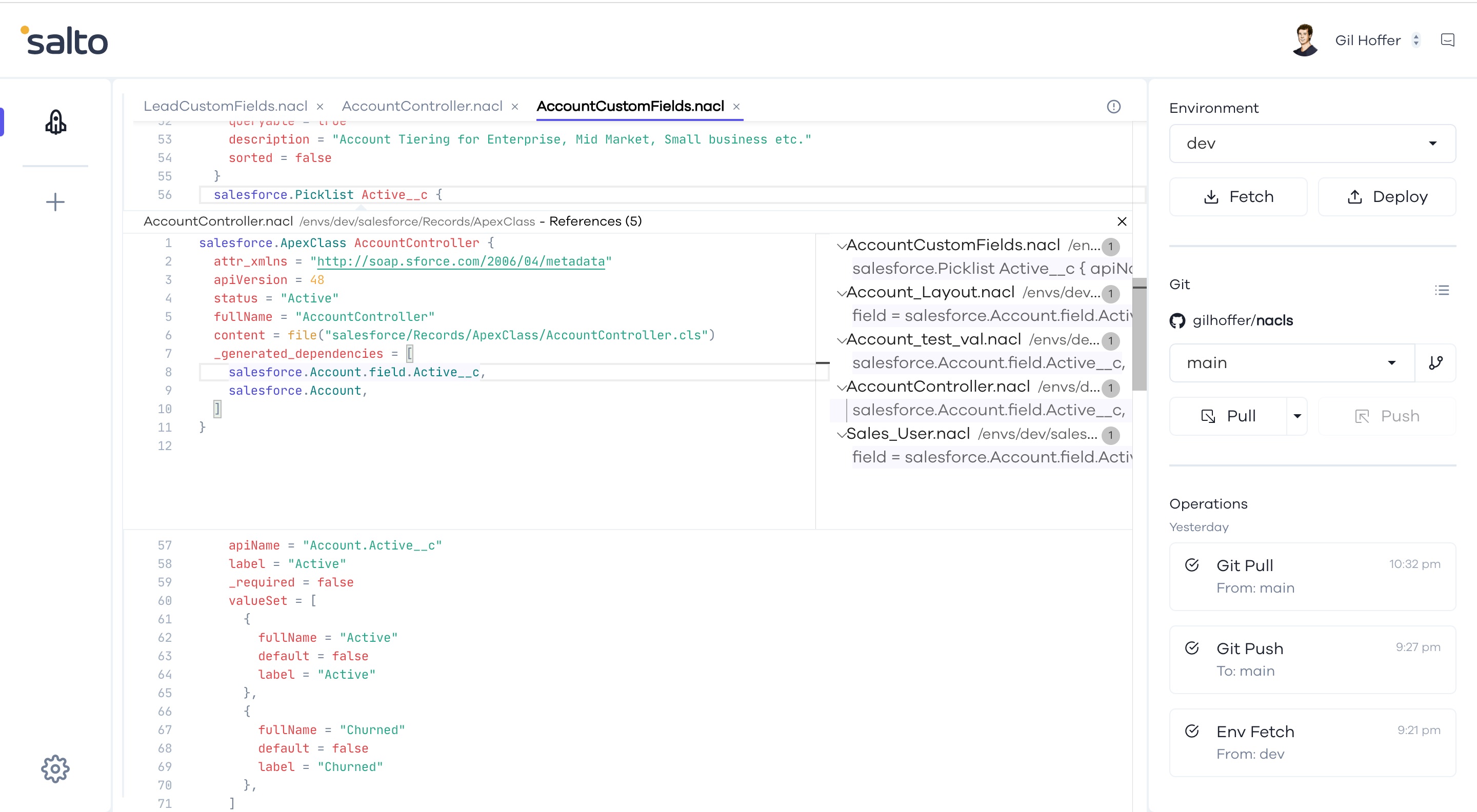Viewport: 1477px width, 812px height.
Task: Click the count badge on AccountCustomFields.nacl reference
Action: point(1111,247)
